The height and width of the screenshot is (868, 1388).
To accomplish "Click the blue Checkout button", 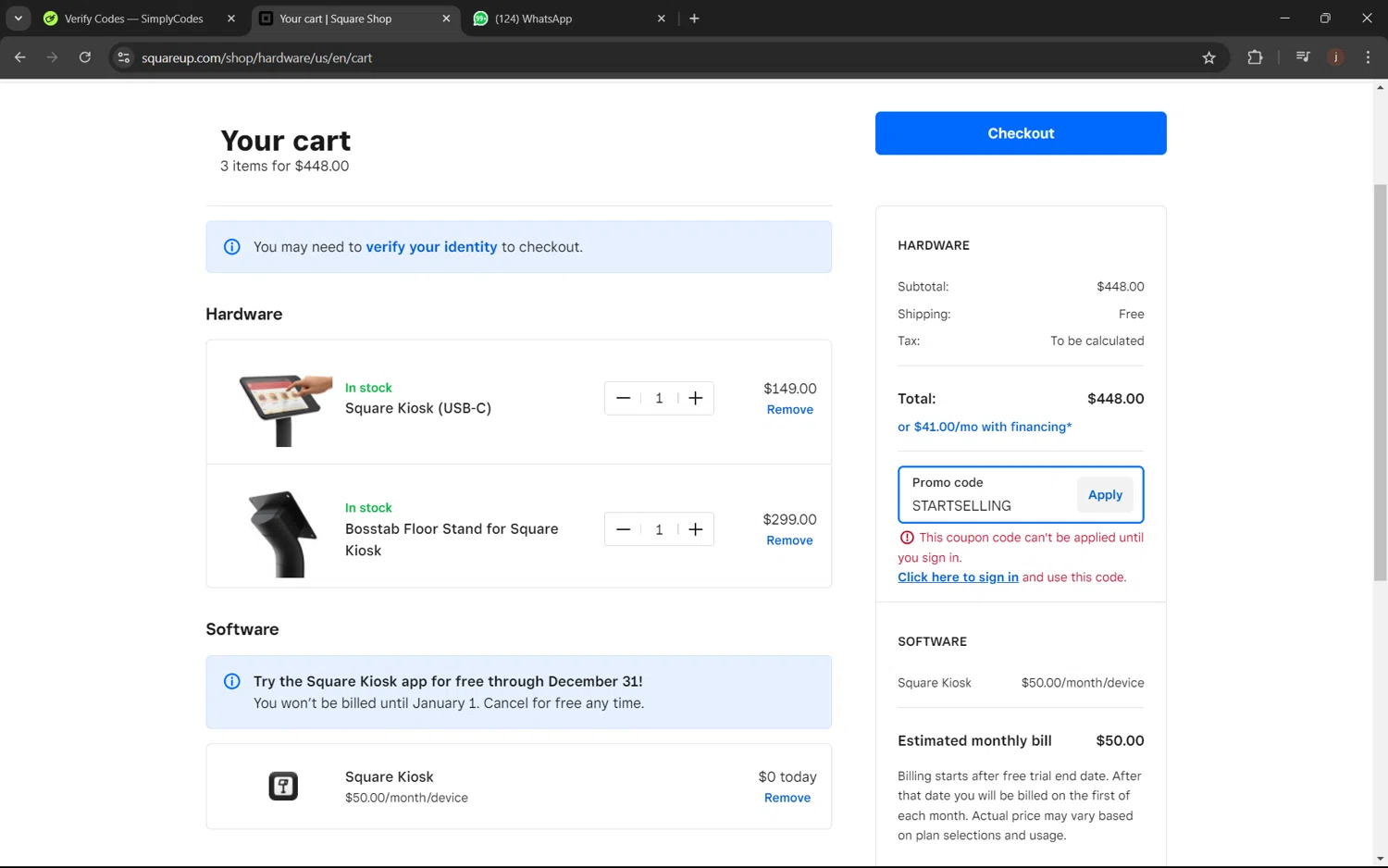I will pyautogui.click(x=1021, y=133).
